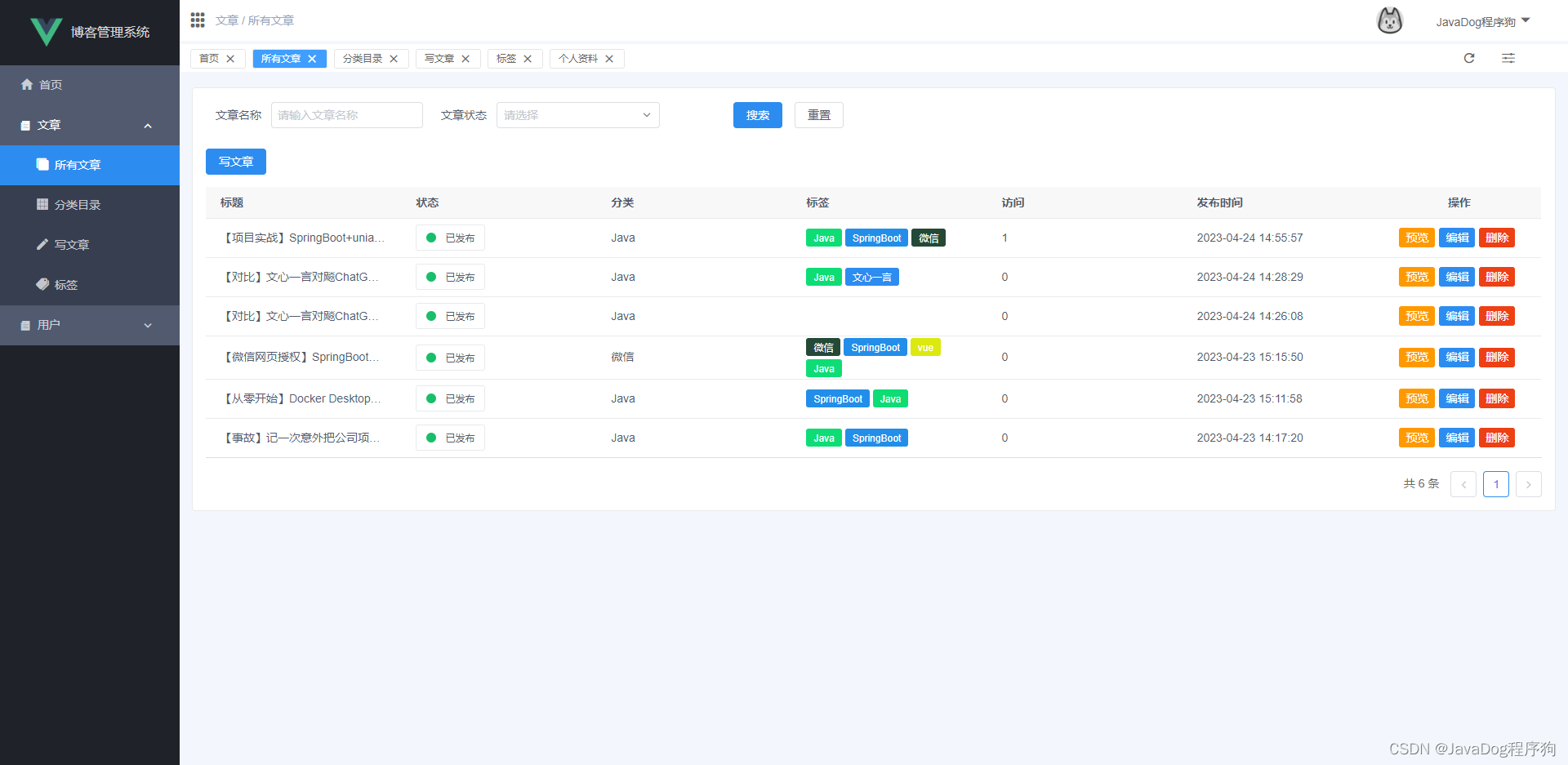Focus the 文章名称 input field
The image size is (1568, 765).
point(347,115)
